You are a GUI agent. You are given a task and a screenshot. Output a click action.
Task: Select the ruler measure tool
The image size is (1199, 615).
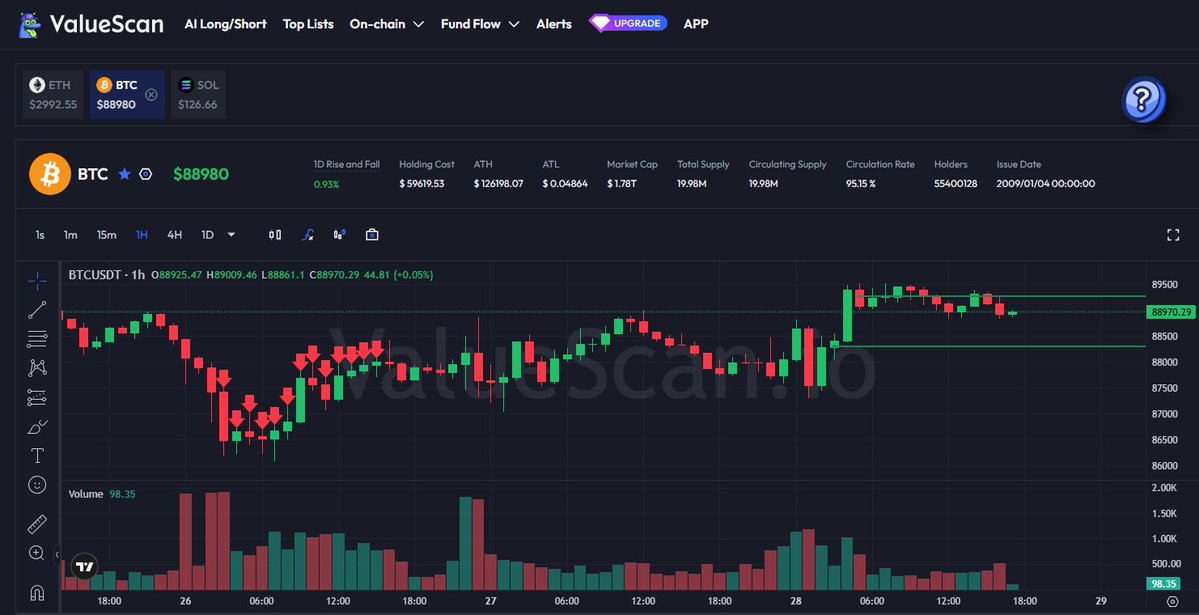coord(37,524)
